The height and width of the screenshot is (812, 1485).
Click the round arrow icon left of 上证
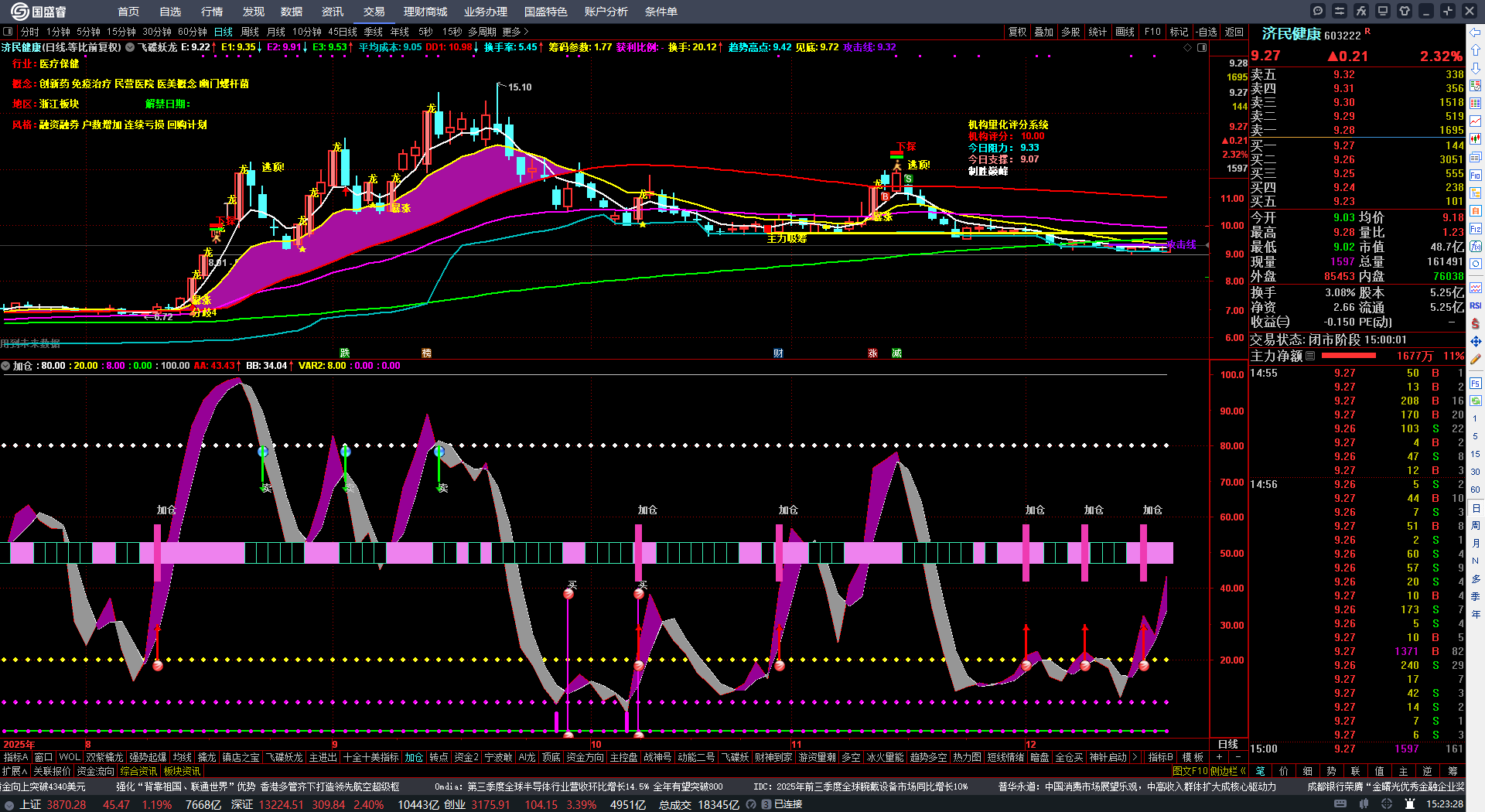click(9, 804)
